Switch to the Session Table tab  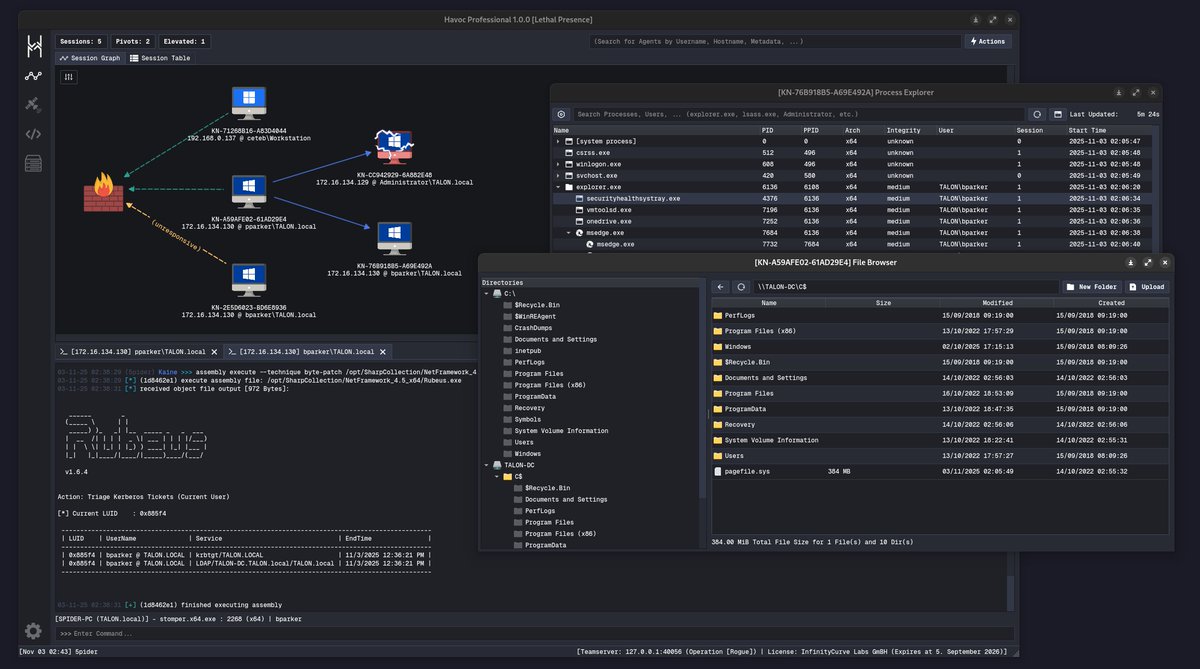pyautogui.click(x=160, y=58)
